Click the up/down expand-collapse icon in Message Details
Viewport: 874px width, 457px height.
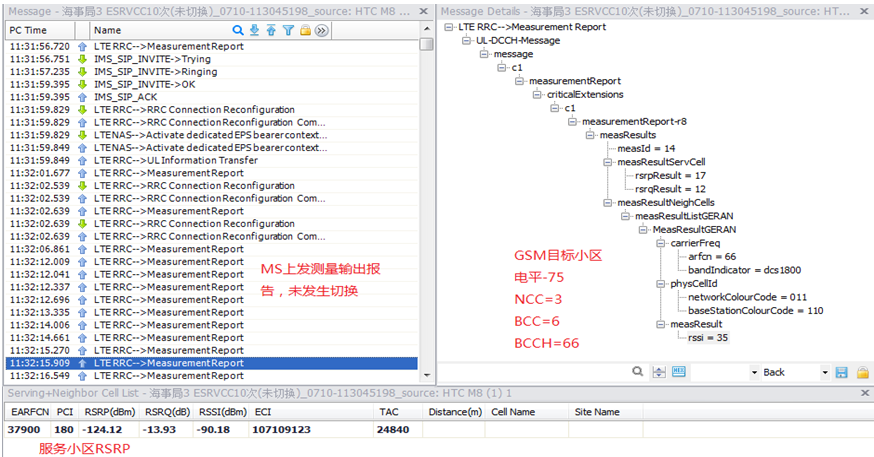click(659, 372)
